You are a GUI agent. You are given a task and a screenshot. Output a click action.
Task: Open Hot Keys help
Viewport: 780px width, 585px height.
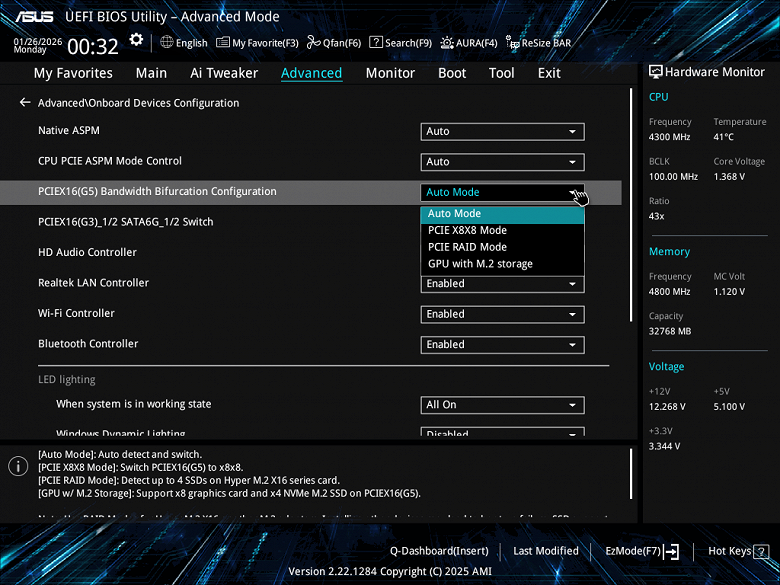tap(735, 551)
